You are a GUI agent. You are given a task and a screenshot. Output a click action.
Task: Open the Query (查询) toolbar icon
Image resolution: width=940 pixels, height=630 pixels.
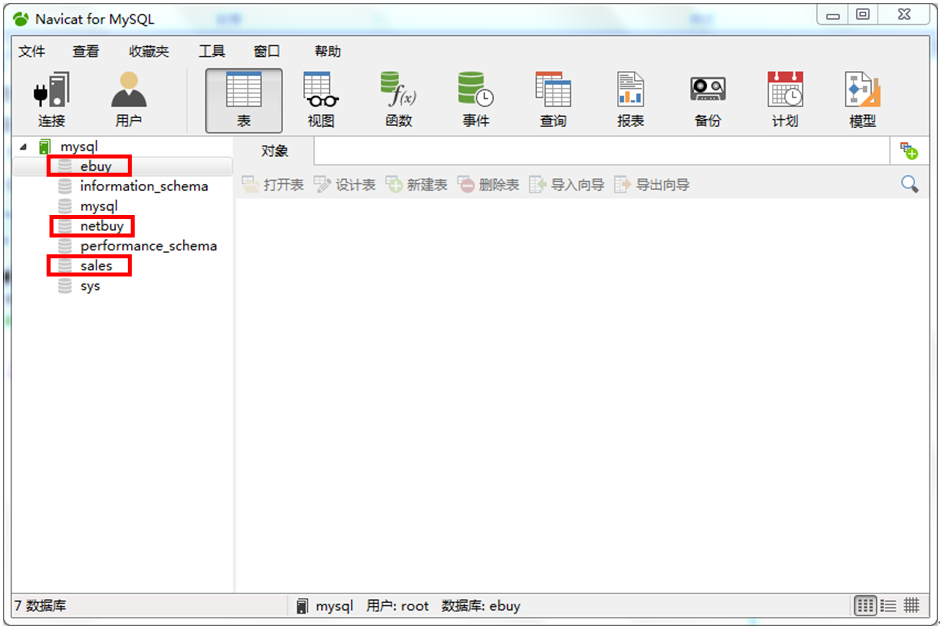tap(553, 100)
